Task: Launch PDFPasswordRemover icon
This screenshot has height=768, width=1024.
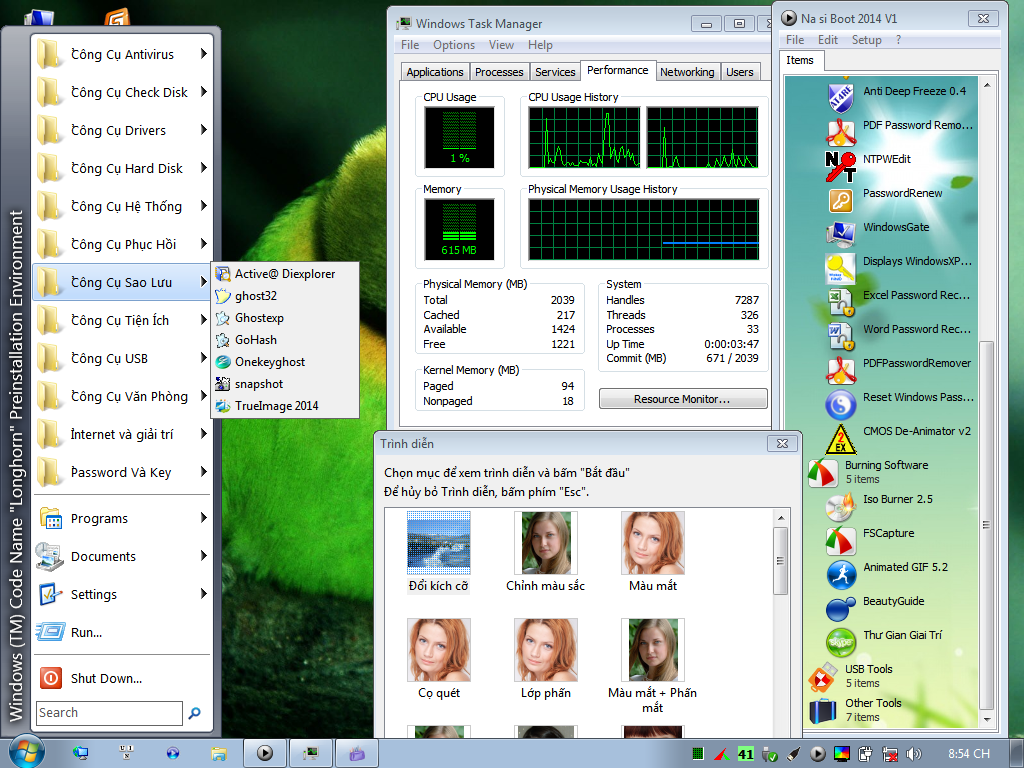Action: (x=840, y=370)
